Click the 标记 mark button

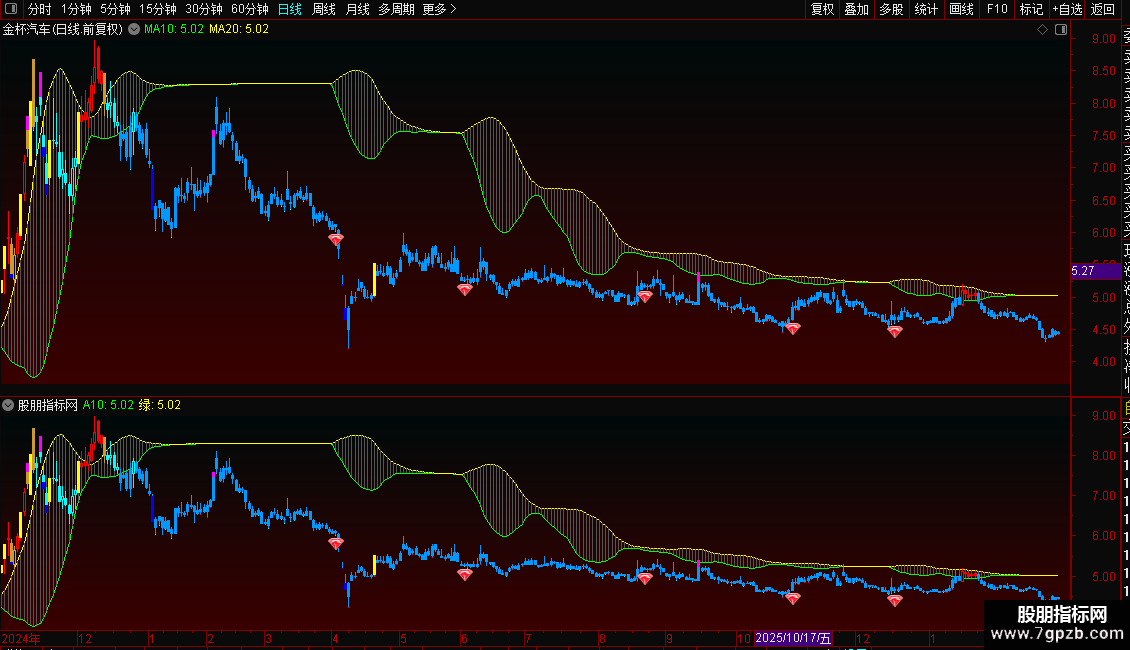1031,9
